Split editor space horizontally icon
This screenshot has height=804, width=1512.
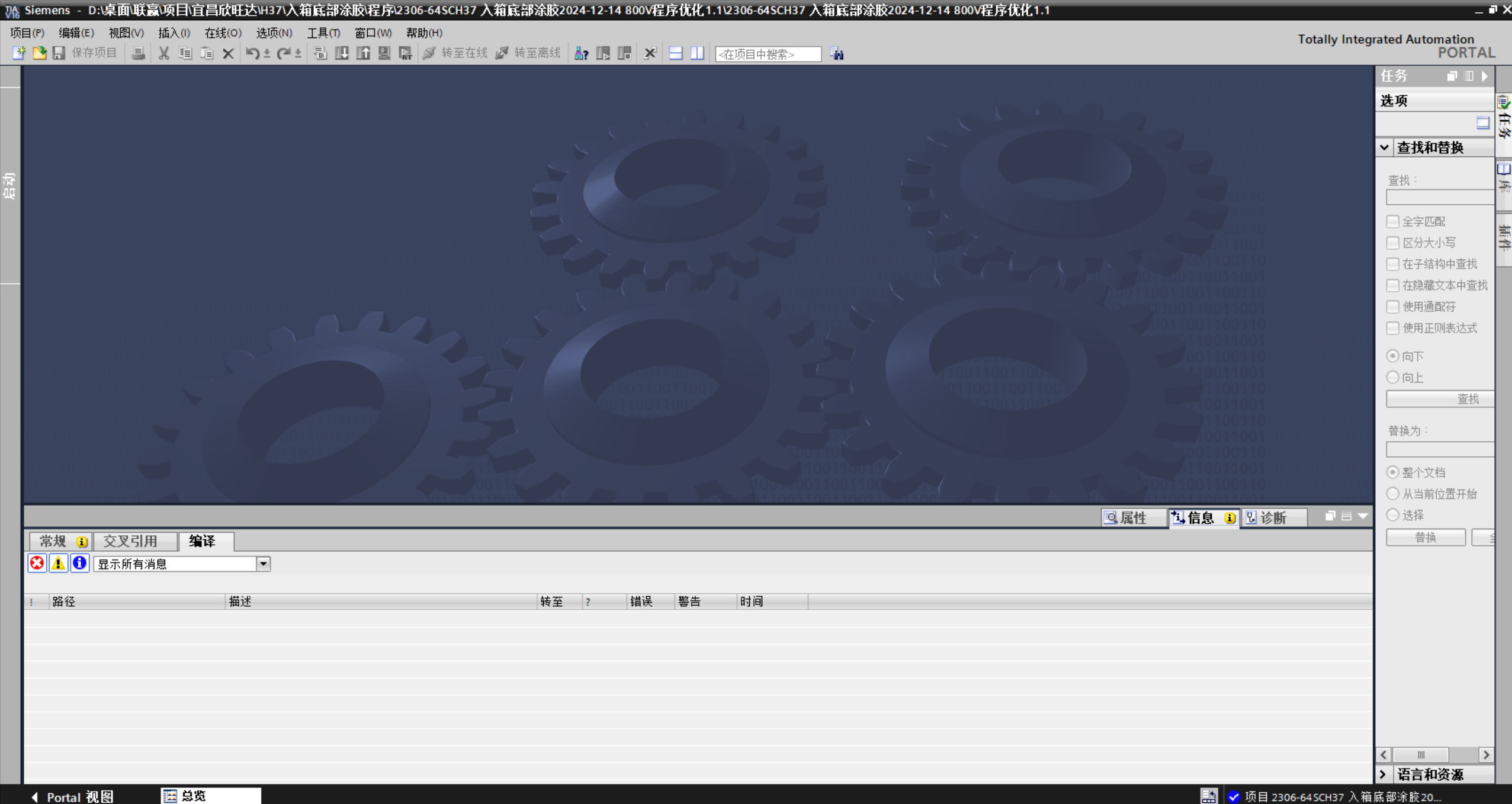pyautogui.click(x=675, y=53)
